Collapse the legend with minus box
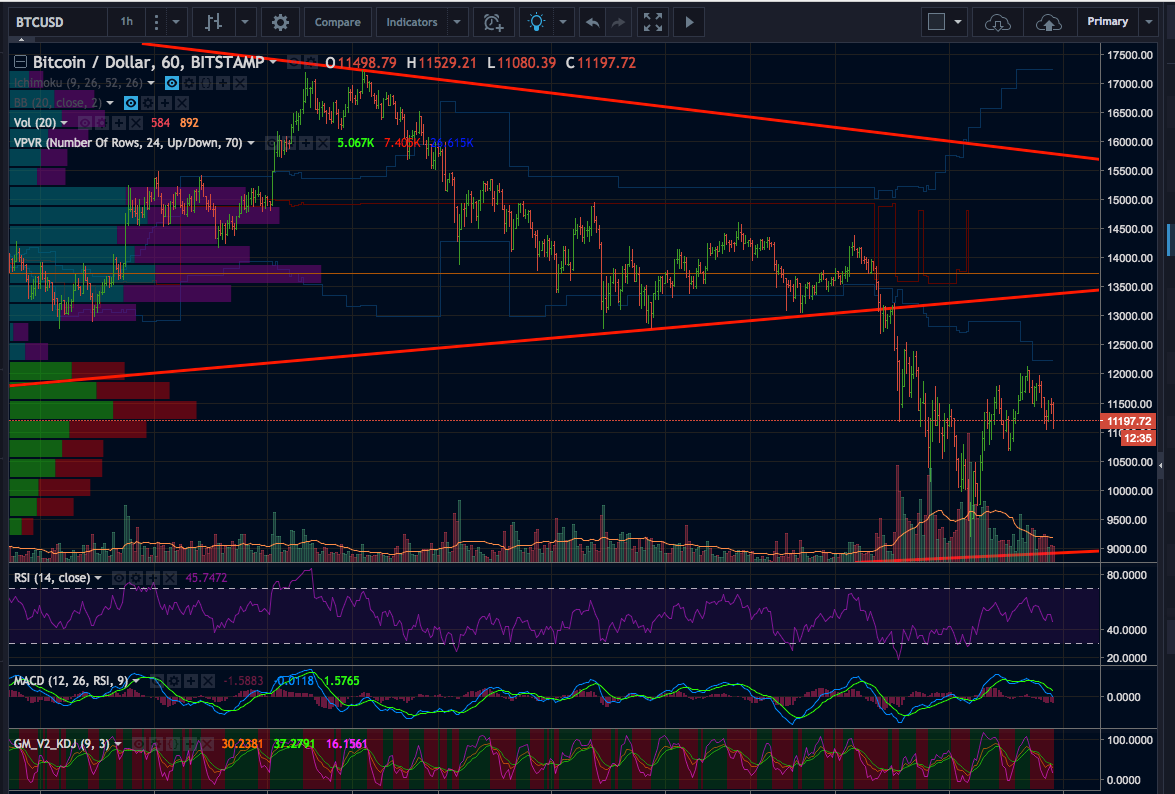This screenshot has height=794, width=1175. click(20, 62)
